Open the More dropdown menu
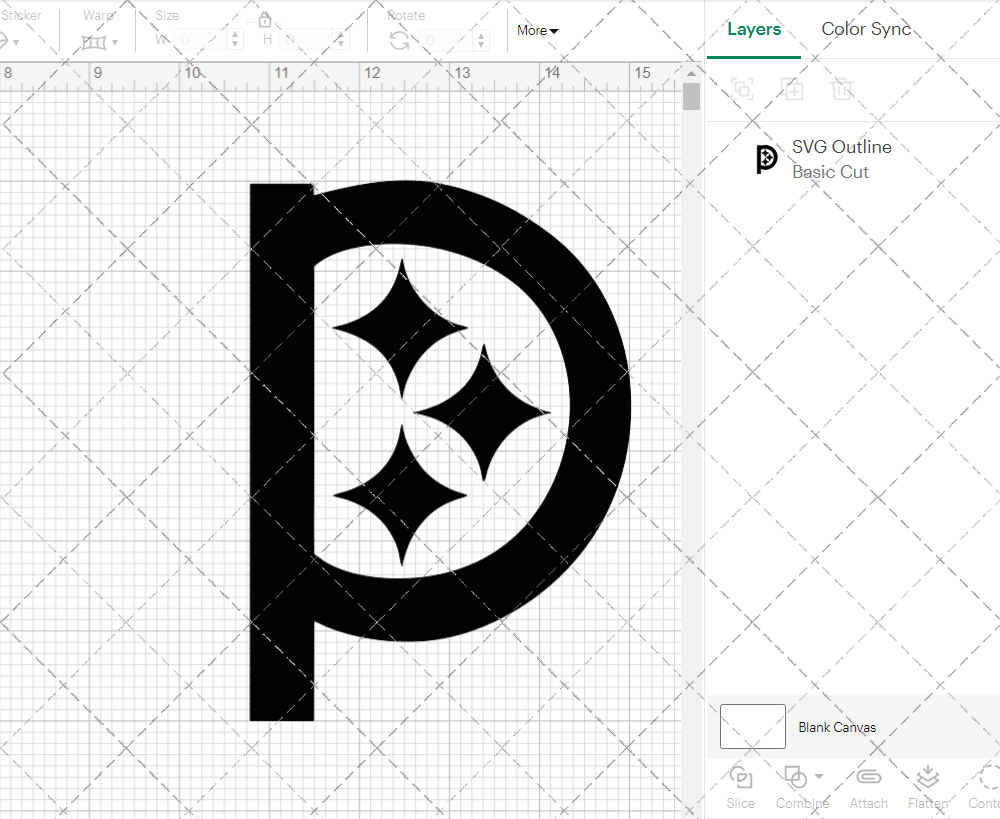The width and height of the screenshot is (1000, 819). 538,30
